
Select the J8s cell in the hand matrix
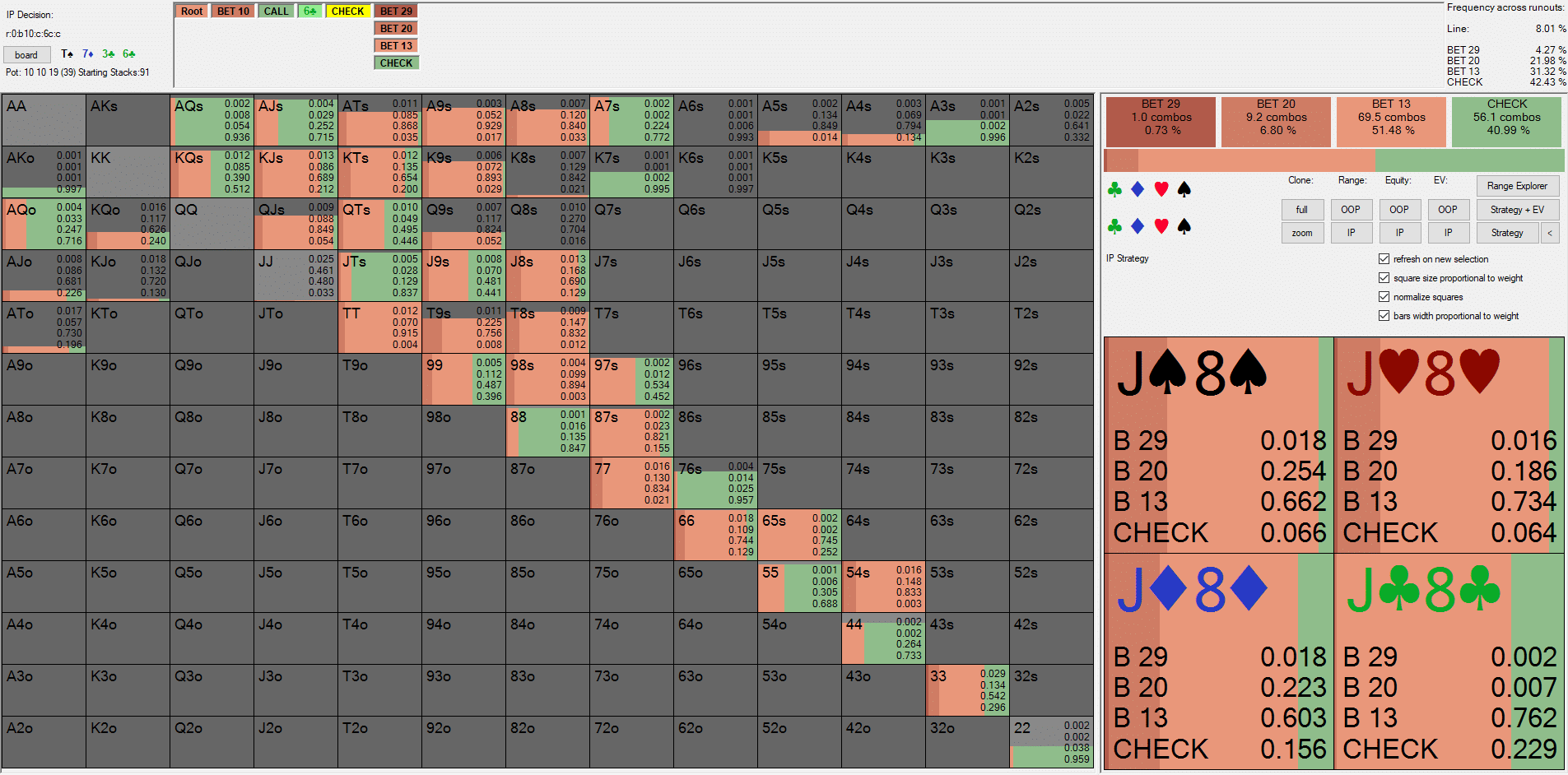coord(547,276)
